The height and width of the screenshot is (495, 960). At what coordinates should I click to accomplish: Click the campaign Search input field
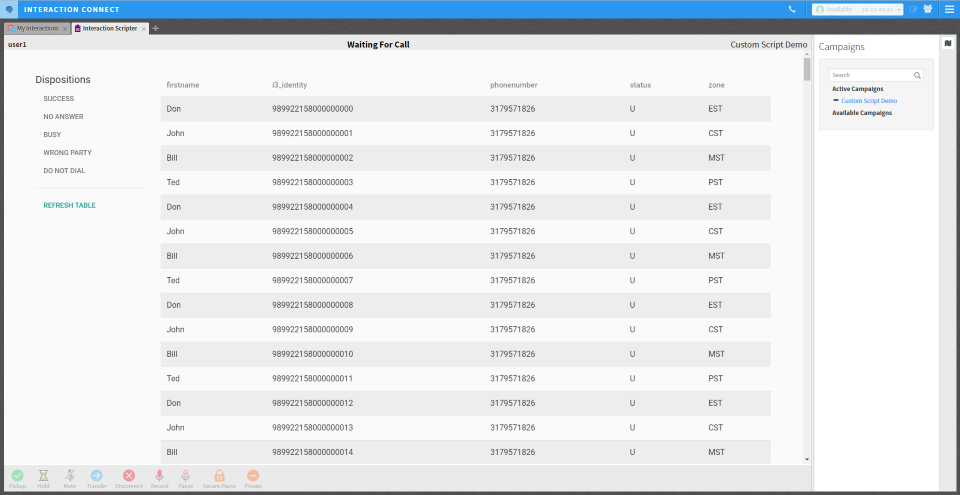[x=870, y=75]
